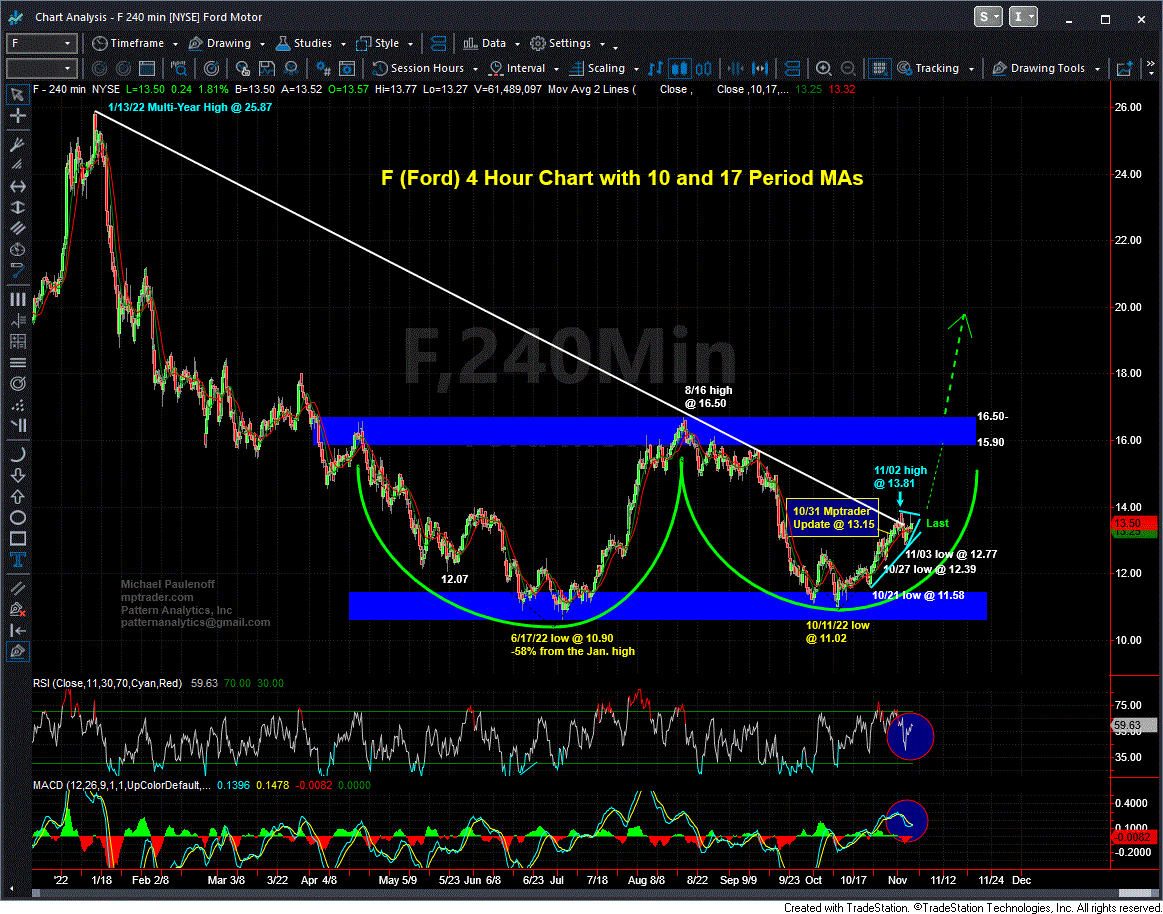Viewport: 1163px width, 914px height.
Task: Choose the parallel channel lines tool
Action: (x=17, y=228)
